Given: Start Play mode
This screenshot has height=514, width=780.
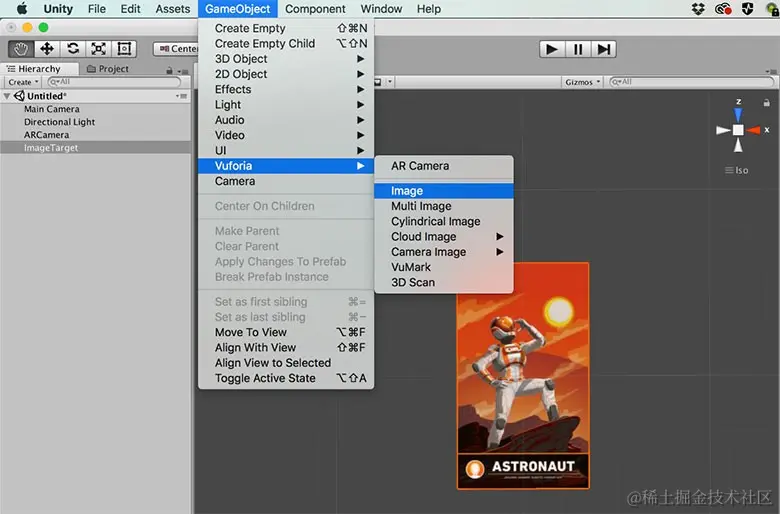Looking at the screenshot, I should point(552,49).
